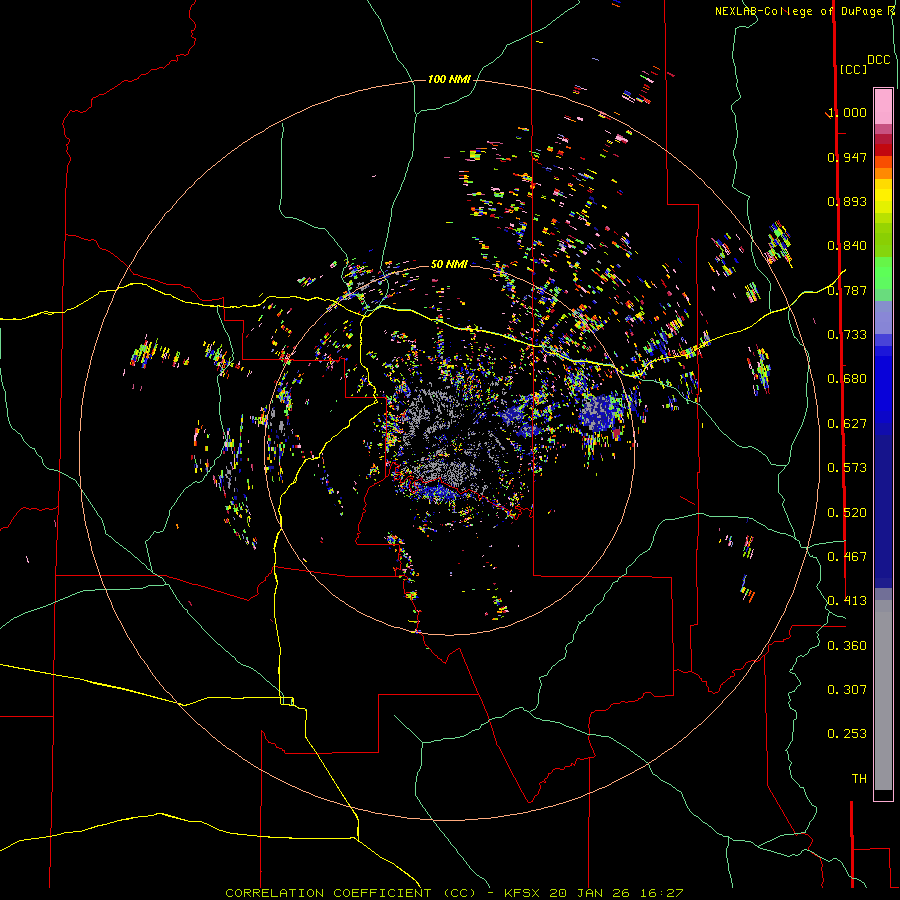Select the 0.360 legend value
The image size is (900, 900).
click(x=847, y=646)
